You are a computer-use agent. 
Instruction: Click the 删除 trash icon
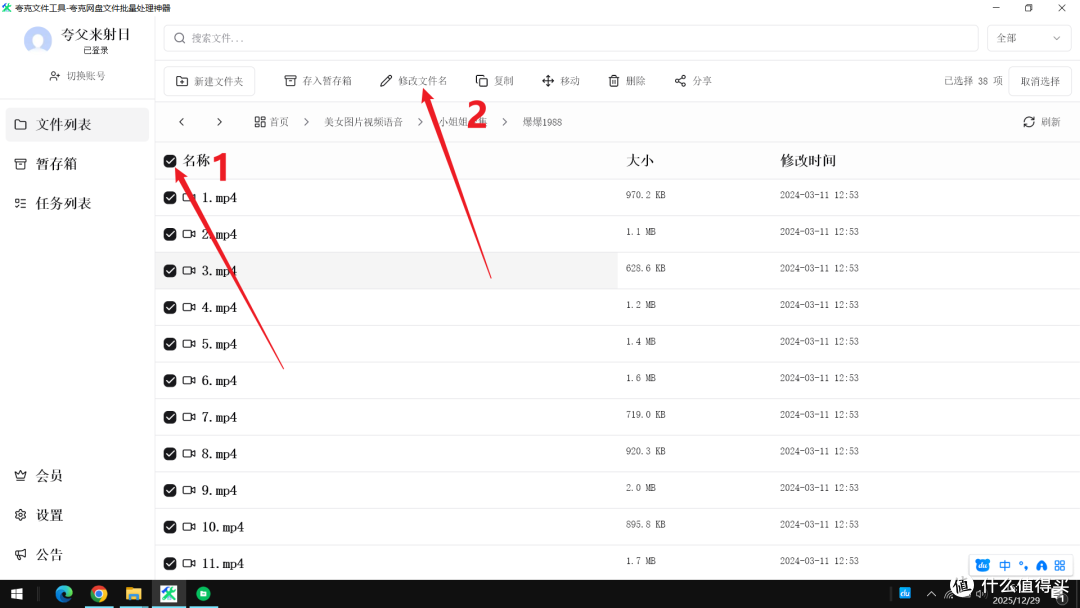tap(614, 81)
